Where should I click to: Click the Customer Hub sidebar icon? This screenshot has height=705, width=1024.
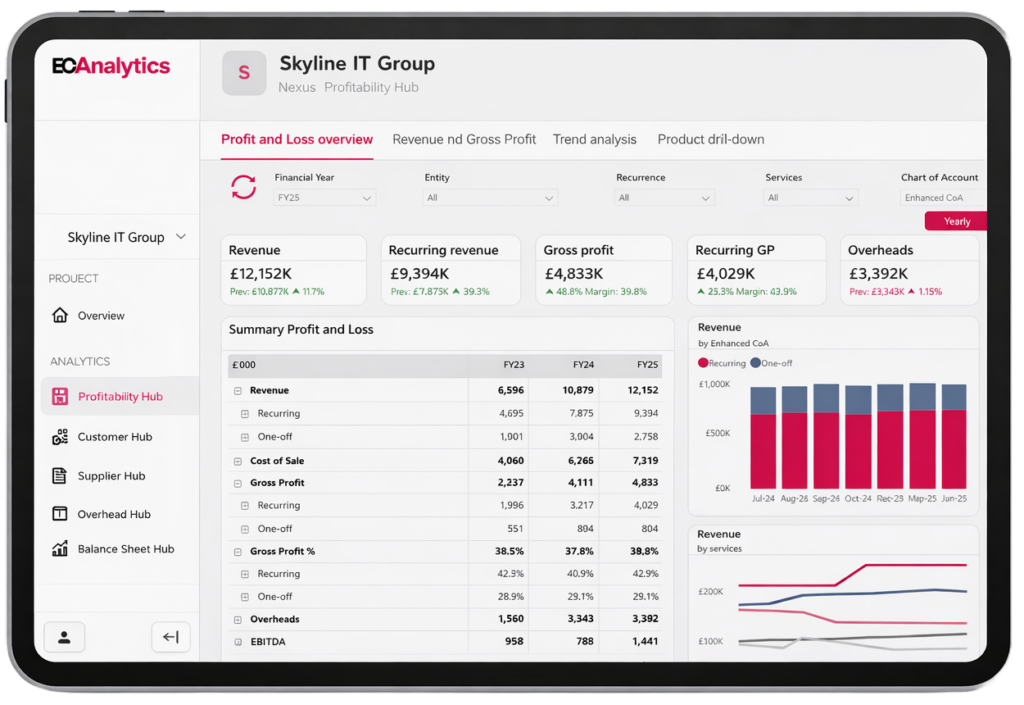tap(60, 437)
